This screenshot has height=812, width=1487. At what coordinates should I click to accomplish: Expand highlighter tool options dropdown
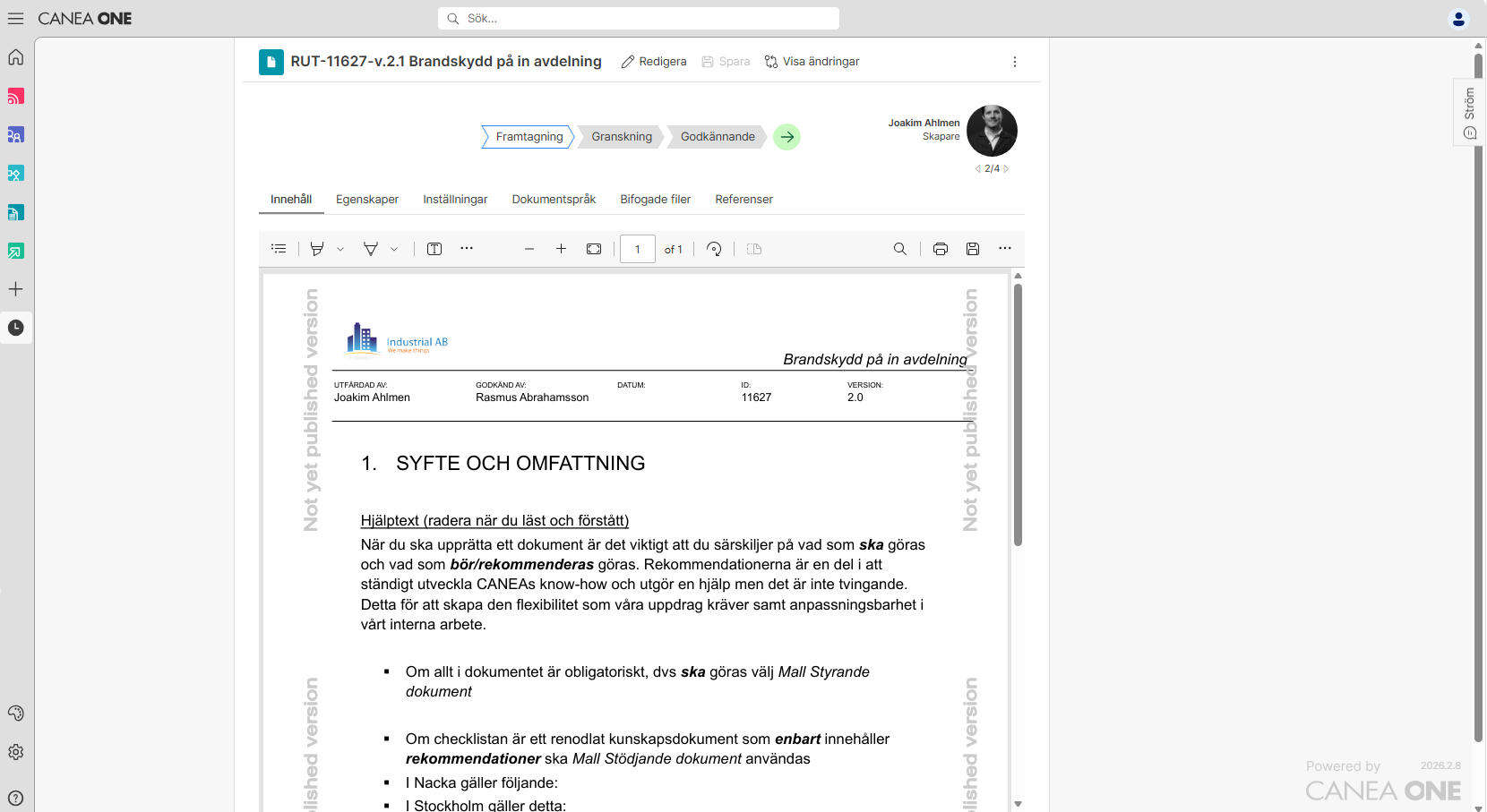coord(340,249)
